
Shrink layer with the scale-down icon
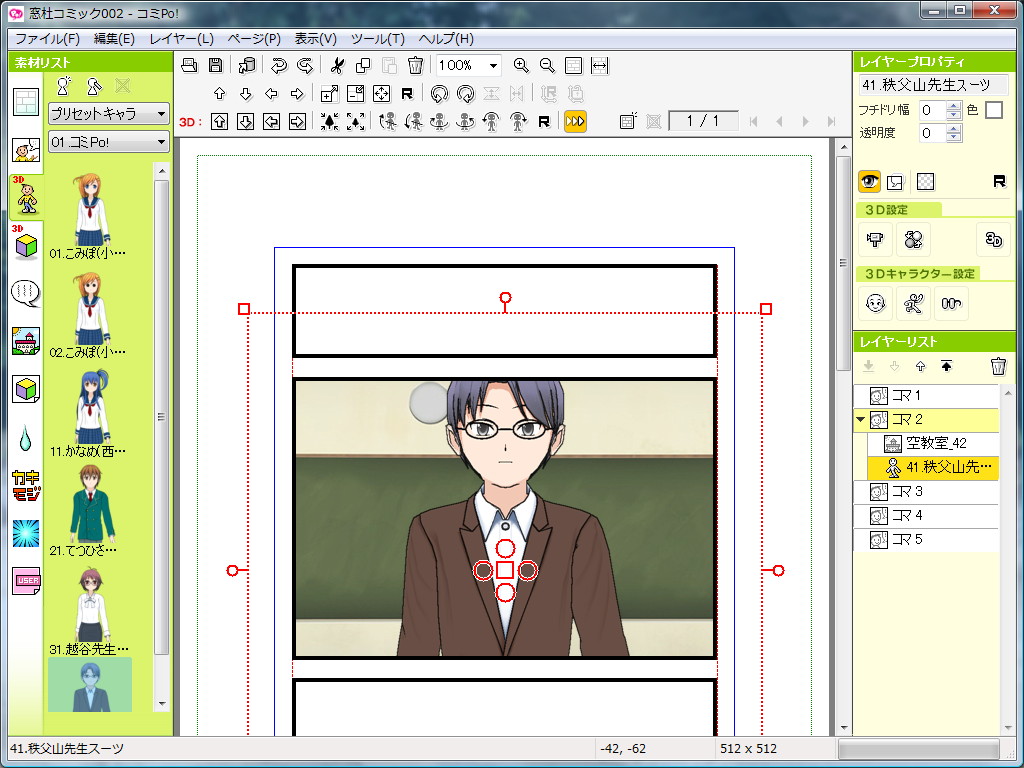[356, 93]
